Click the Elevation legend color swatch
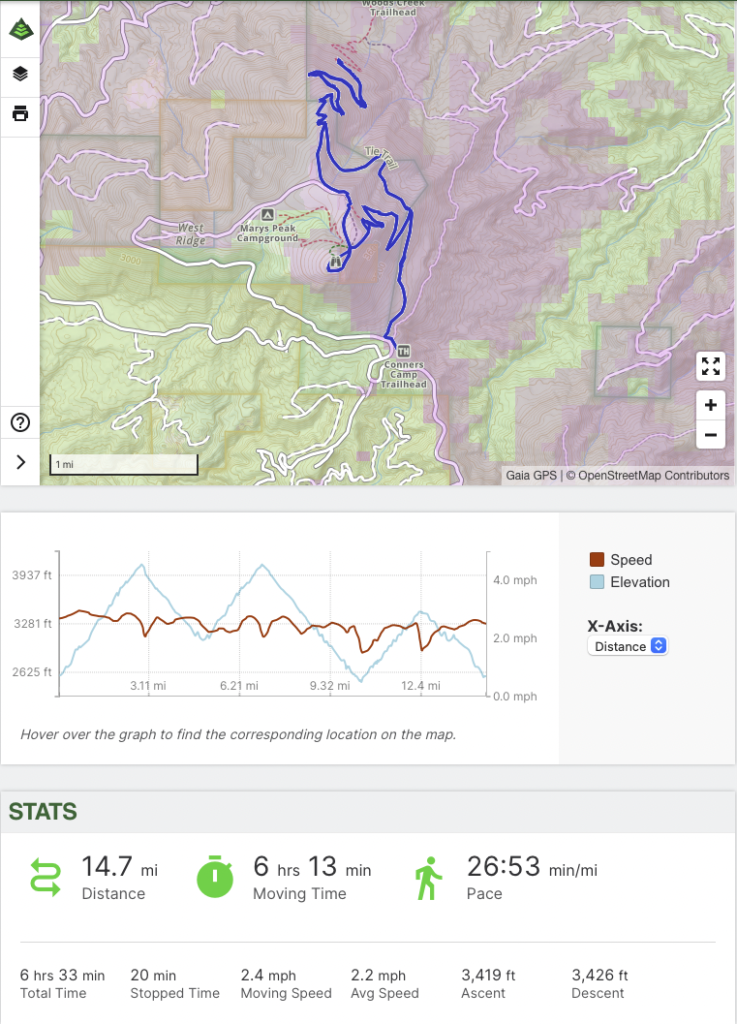This screenshot has height=1024, width=737. coord(597,582)
